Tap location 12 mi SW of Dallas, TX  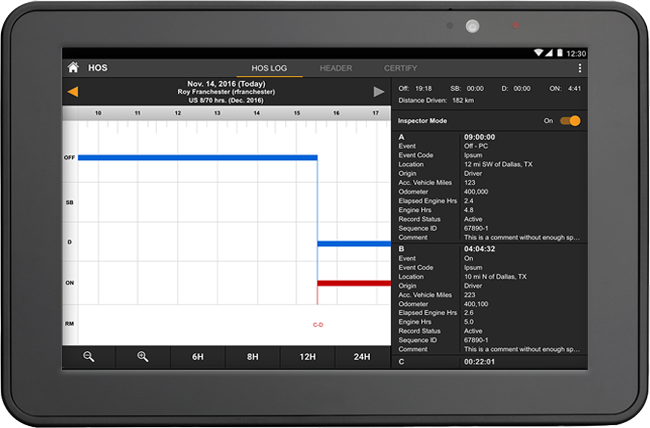pyautogui.click(x=498, y=164)
